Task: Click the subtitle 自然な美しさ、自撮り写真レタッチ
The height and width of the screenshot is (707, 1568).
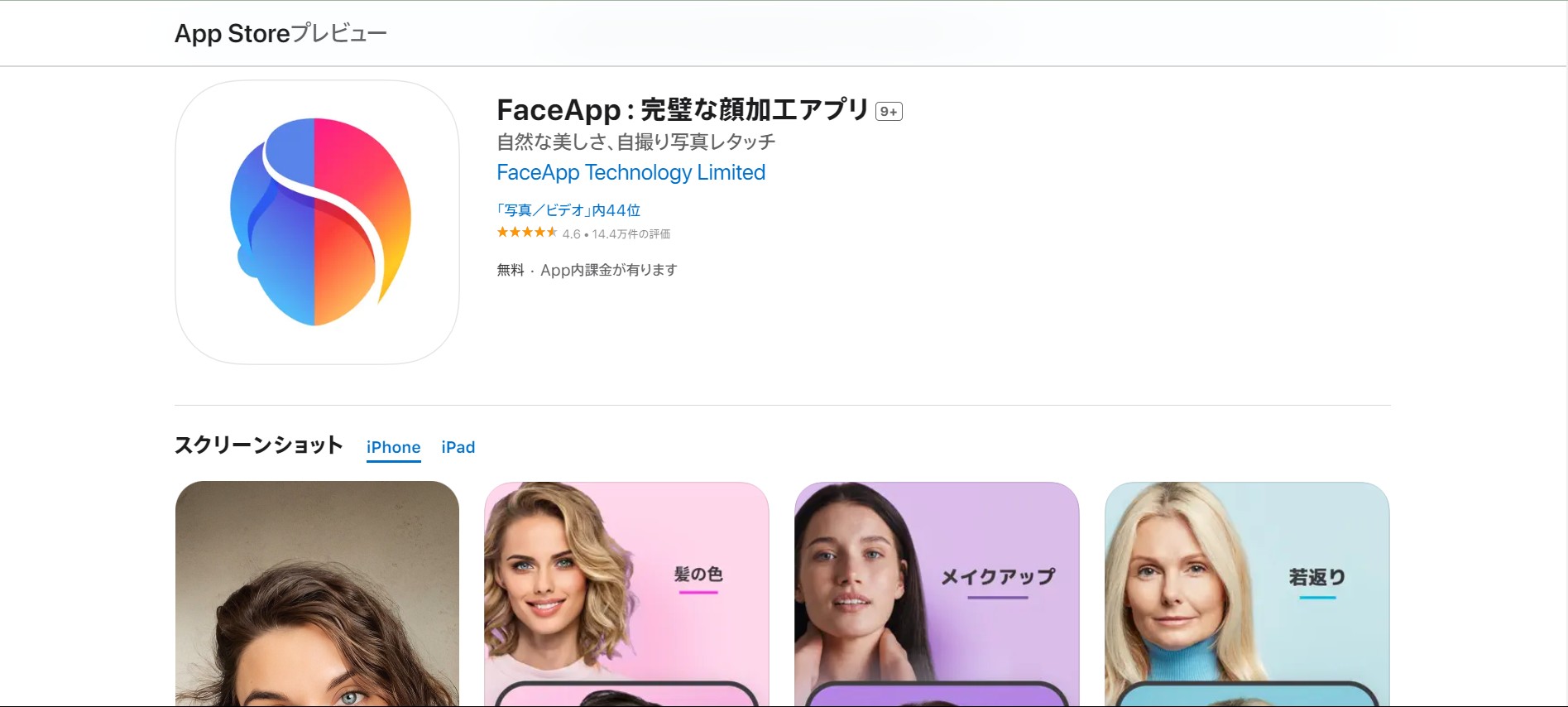Action: click(635, 142)
